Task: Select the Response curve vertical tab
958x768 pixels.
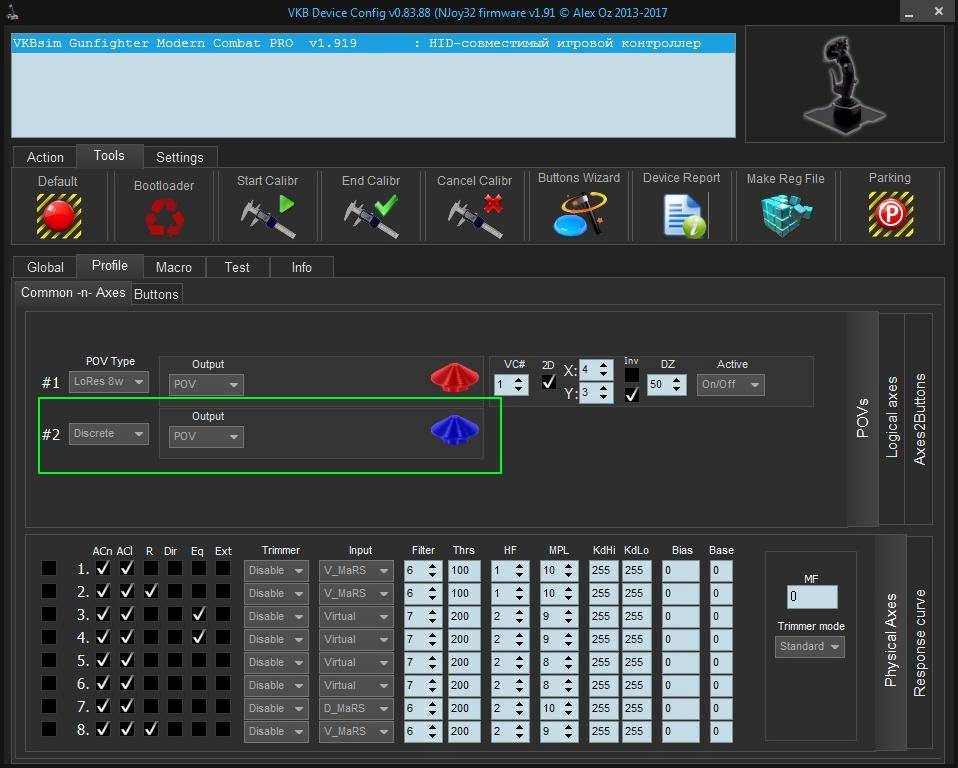Action: 919,642
